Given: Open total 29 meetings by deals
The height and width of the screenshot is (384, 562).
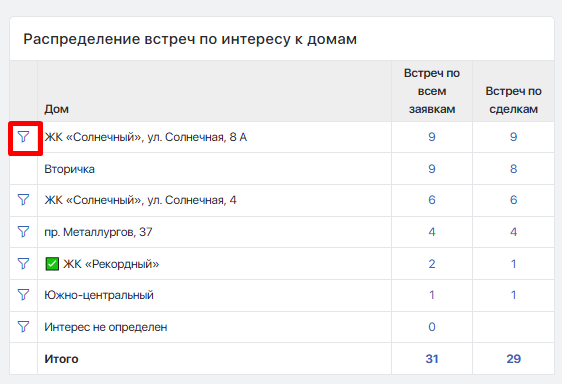Looking at the screenshot, I should pyautogui.click(x=513, y=359).
